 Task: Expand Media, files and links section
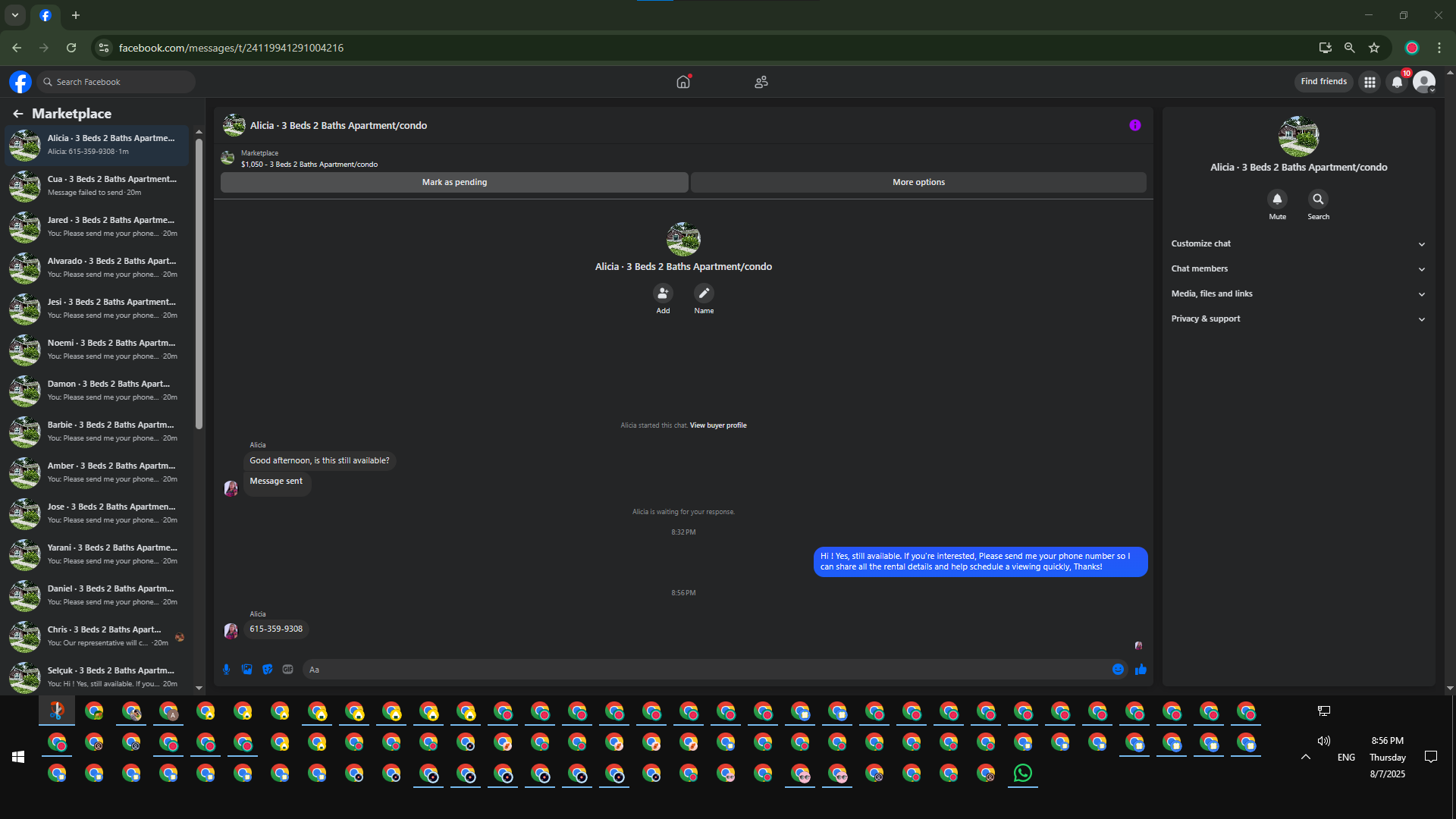[1298, 294]
